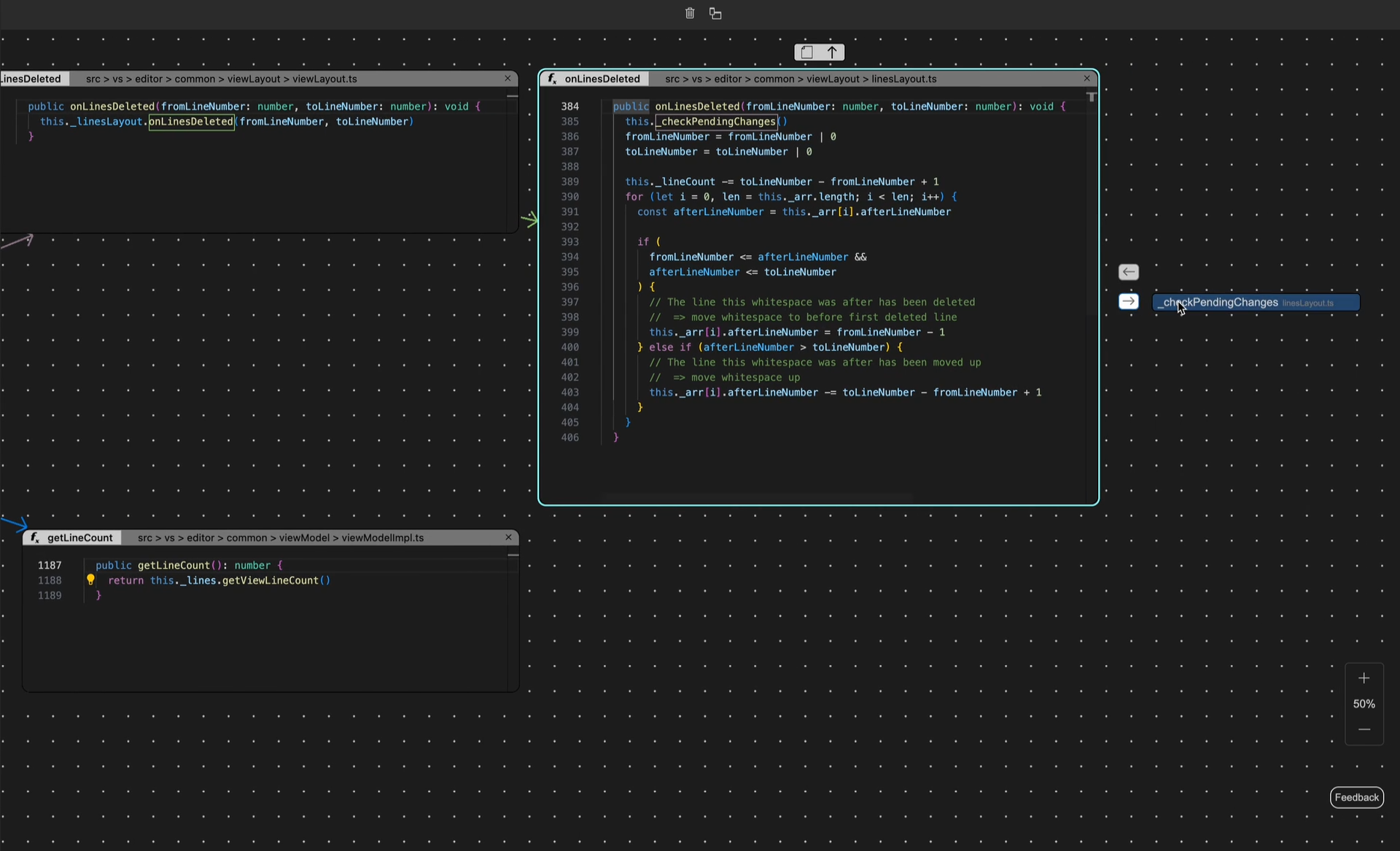This screenshot has height=851, width=1400.
Task: Select the onLinesDeleted tab in linesLayout.ts window
Action: (602, 79)
